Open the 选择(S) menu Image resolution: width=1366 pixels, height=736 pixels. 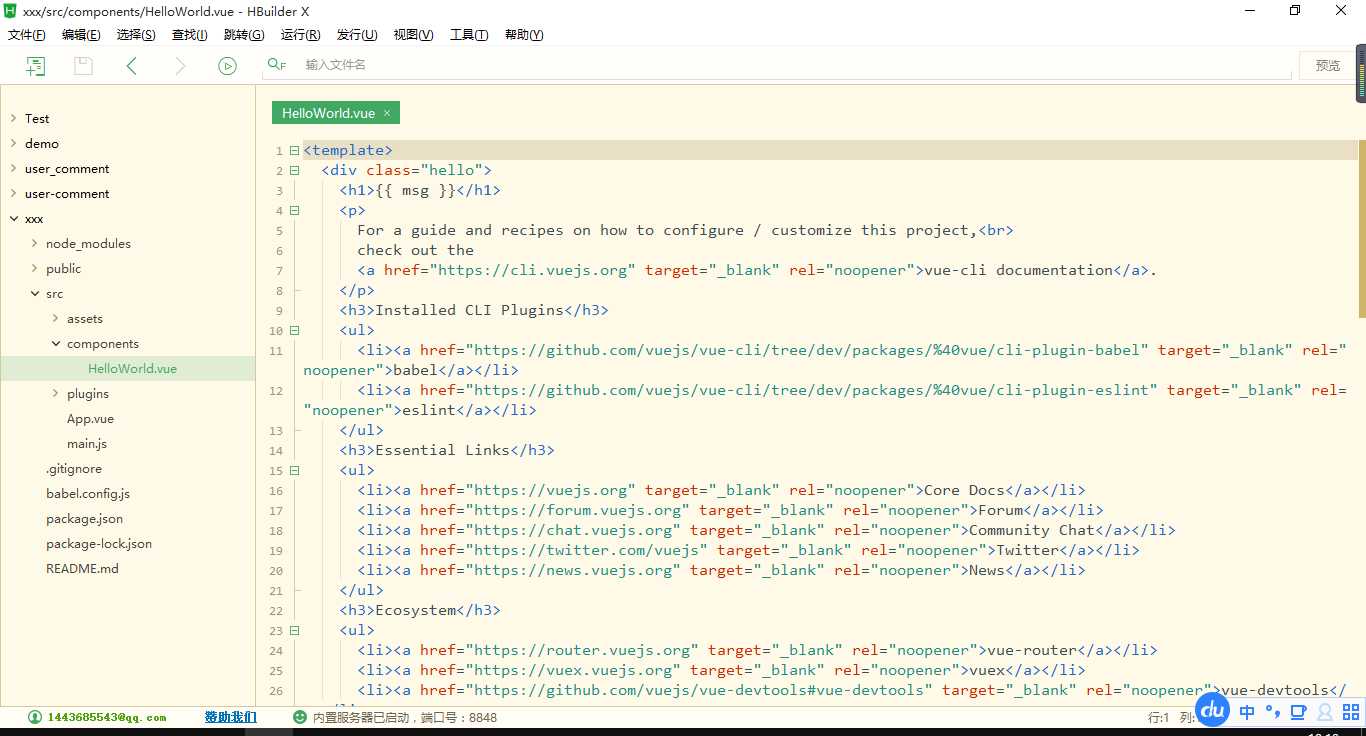point(136,35)
